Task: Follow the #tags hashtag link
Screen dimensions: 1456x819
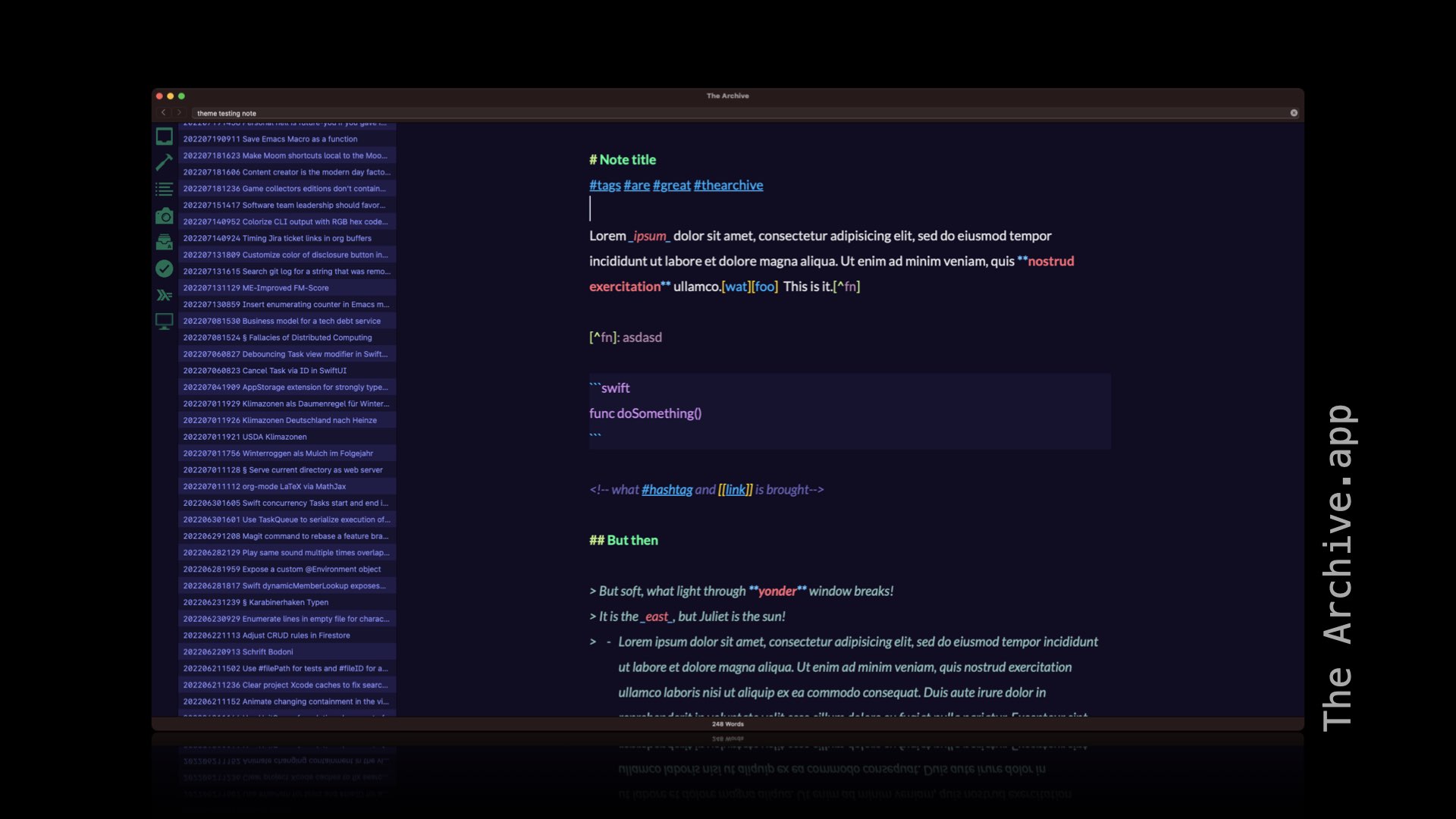Action: 604,185
